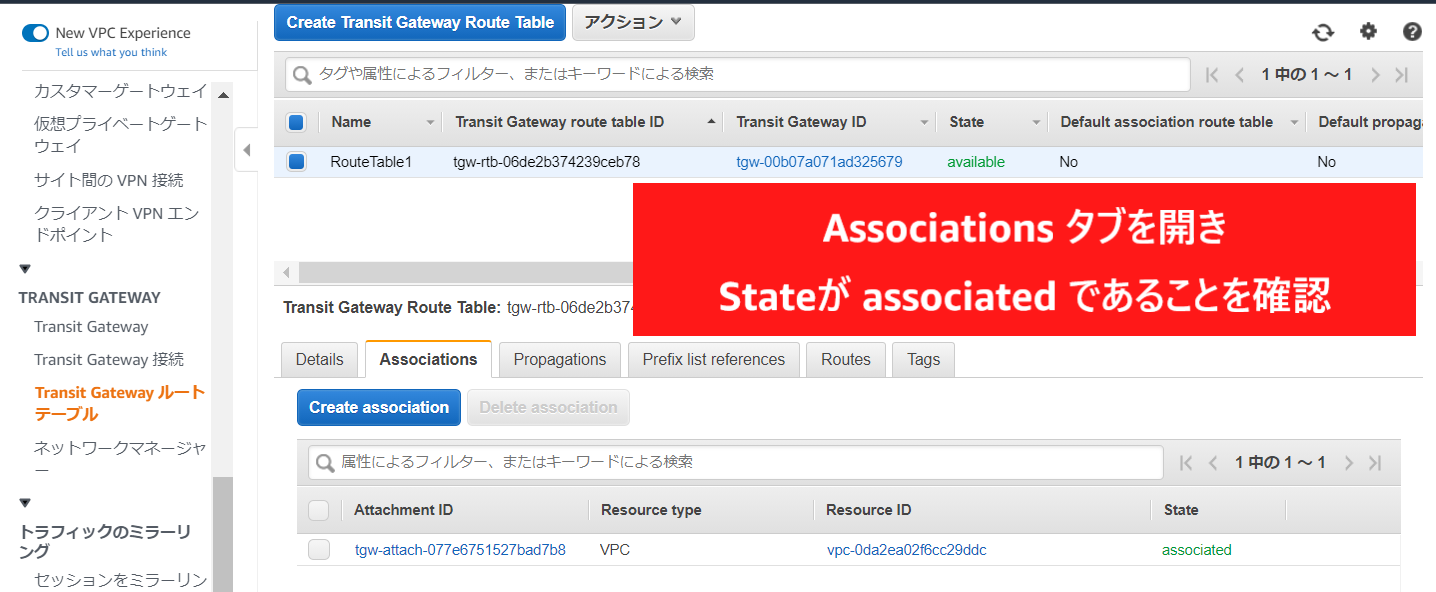Select the tgw-attach association row checkbox

point(318,550)
